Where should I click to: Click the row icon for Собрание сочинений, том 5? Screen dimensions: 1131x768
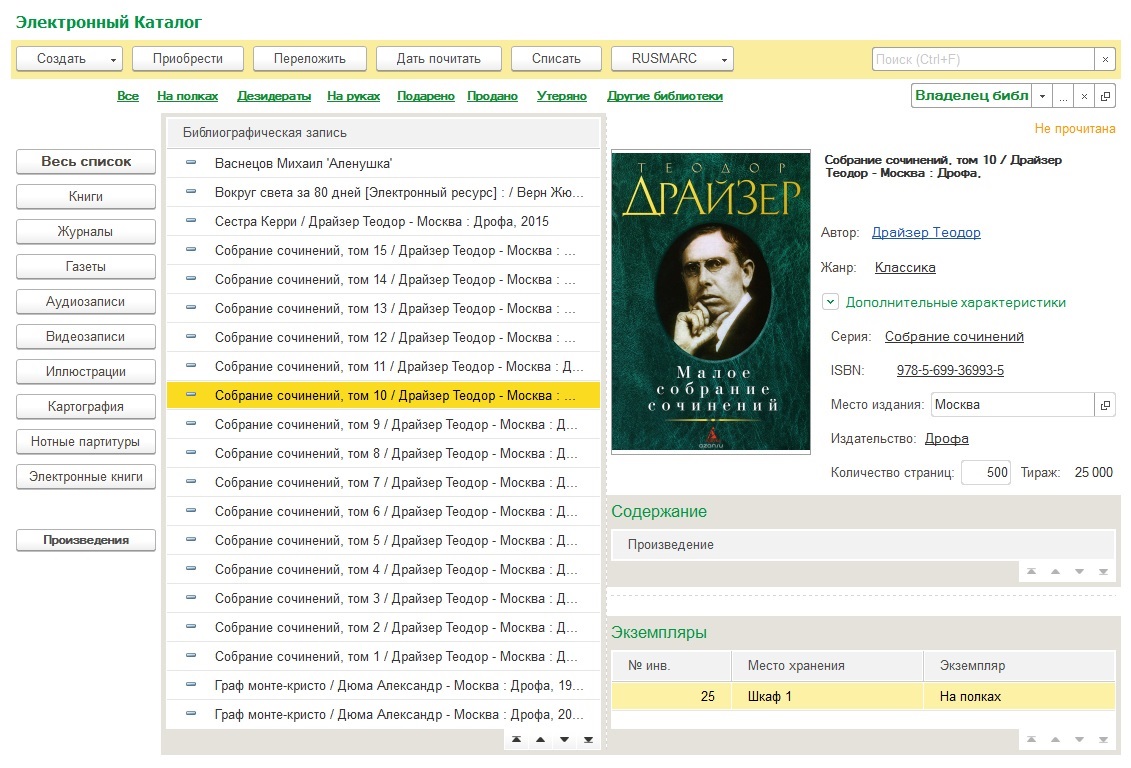pyautogui.click(x=191, y=539)
